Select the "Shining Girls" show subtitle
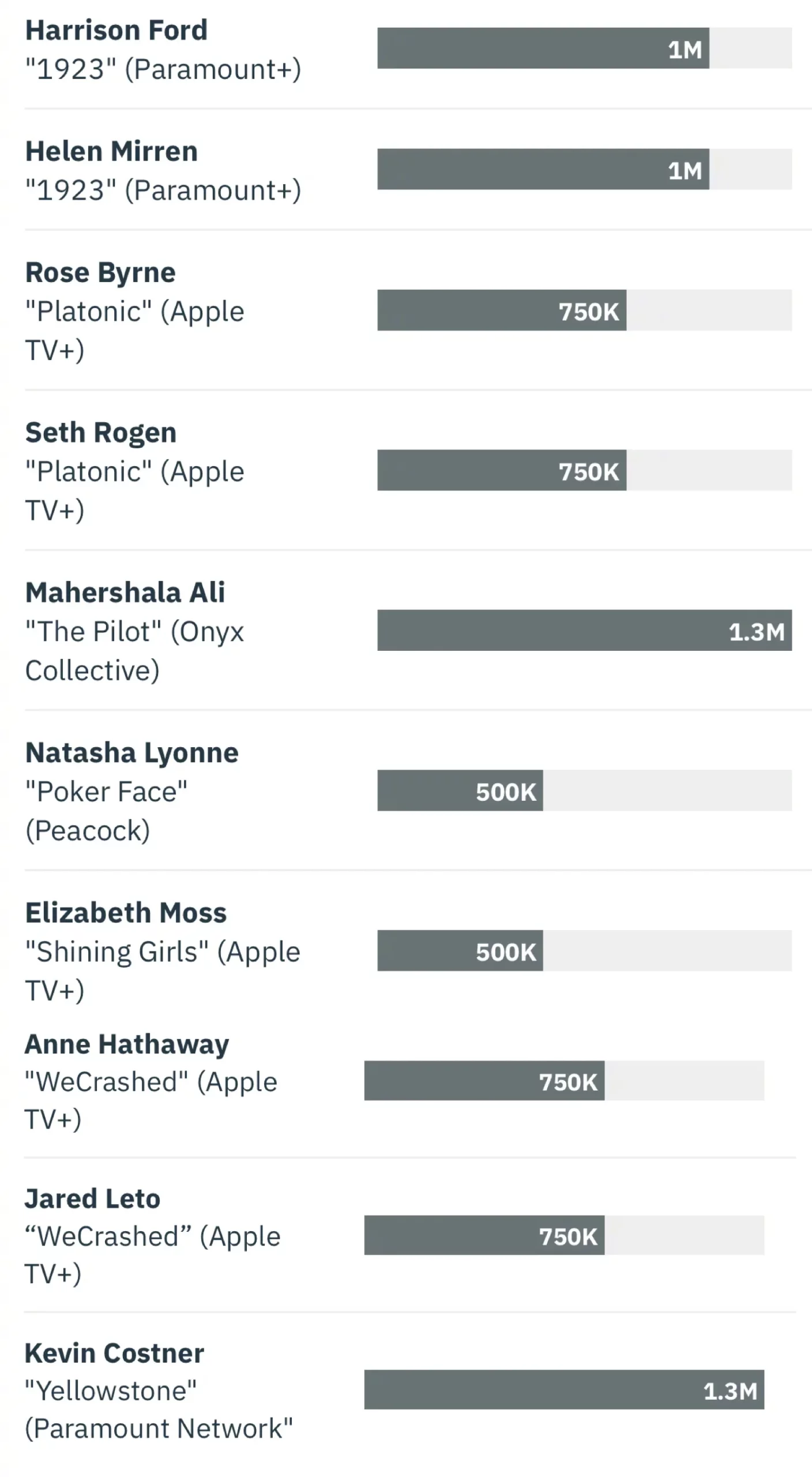Image resolution: width=812 pixels, height=1477 pixels. click(x=162, y=971)
